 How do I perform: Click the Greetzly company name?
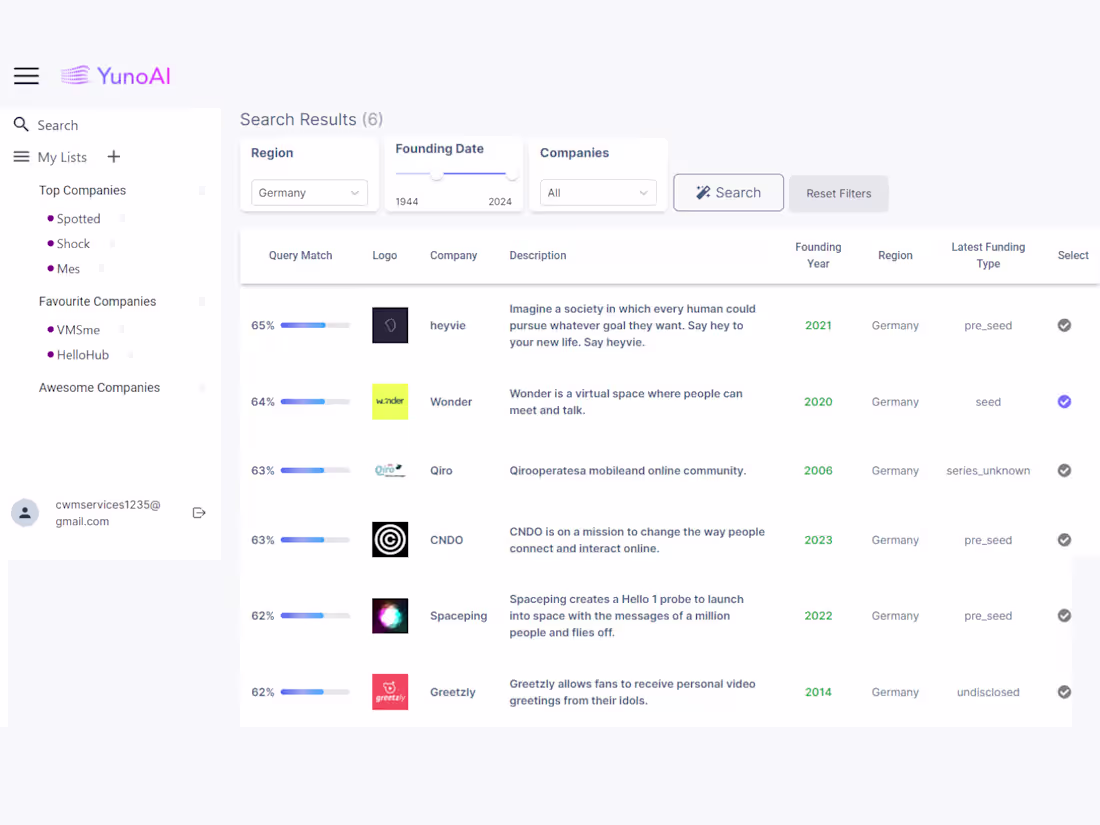452,692
